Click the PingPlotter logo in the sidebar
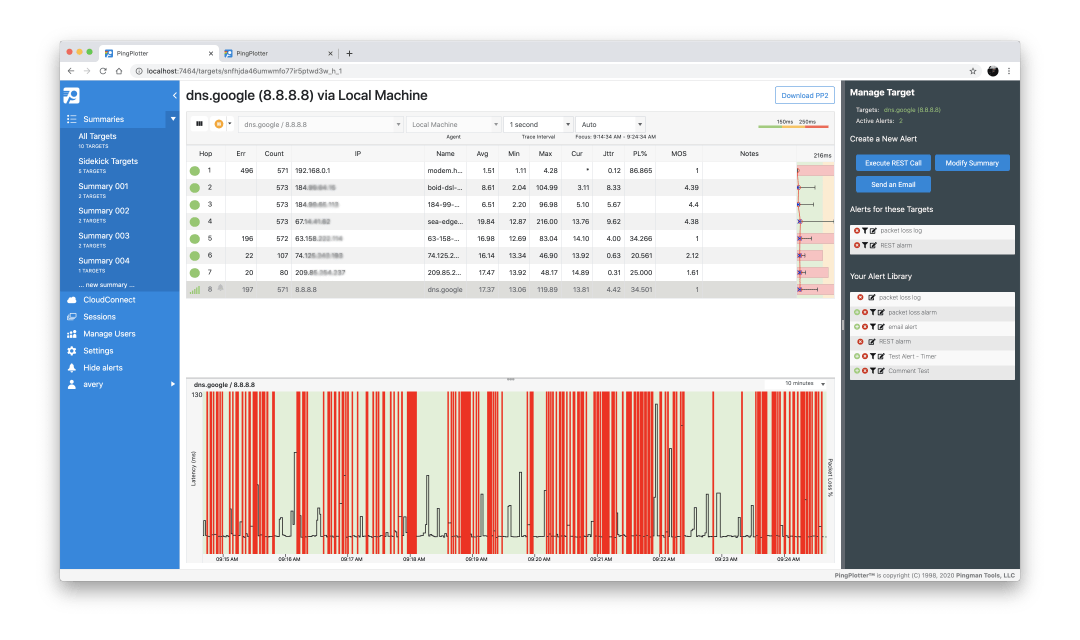This screenshot has width=1080, height=640. click(71, 96)
